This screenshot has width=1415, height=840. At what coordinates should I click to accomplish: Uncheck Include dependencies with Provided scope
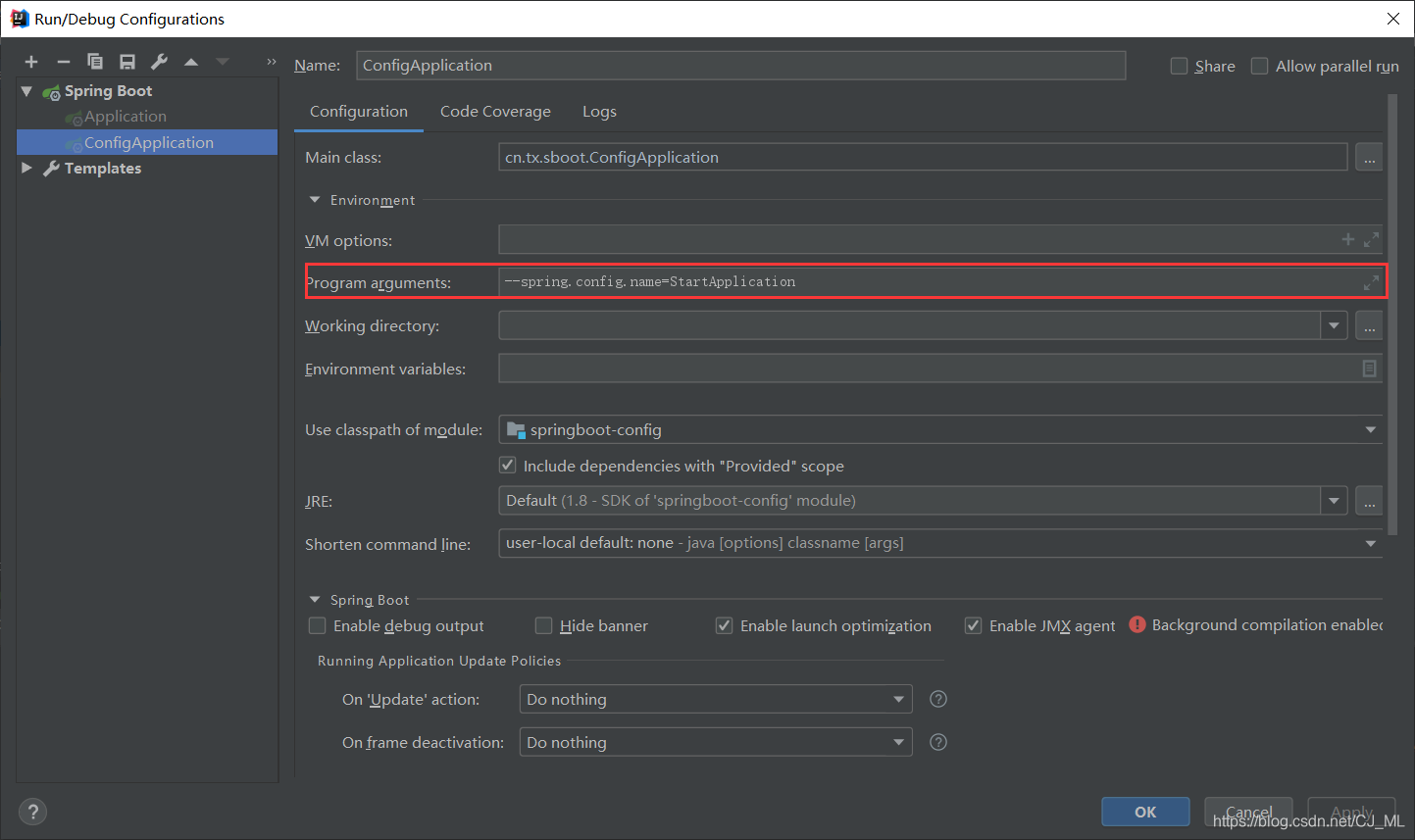(508, 466)
